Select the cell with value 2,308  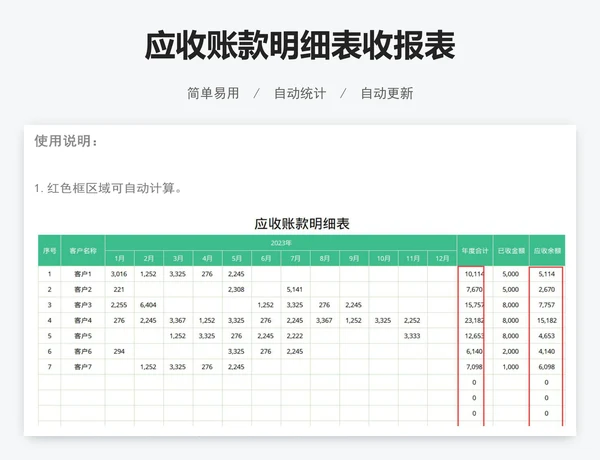[236, 290]
